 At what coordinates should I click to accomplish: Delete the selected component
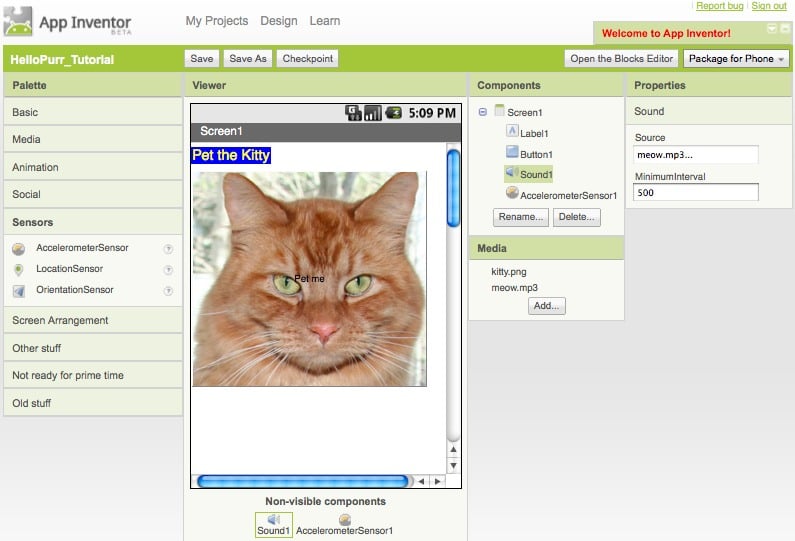tap(576, 217)
